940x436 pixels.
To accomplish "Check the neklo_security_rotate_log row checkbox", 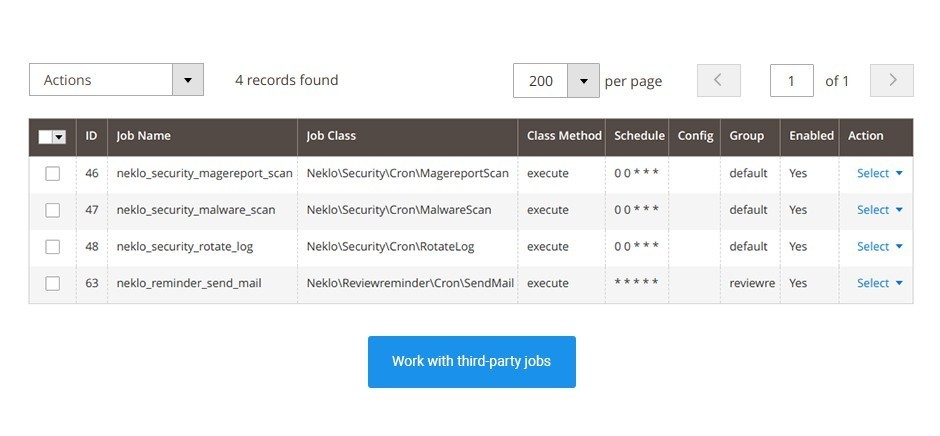I will pos(53,247).
